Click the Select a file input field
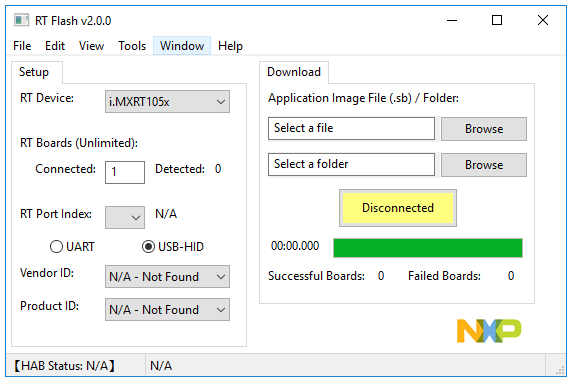This screenshot has width=573, height=381. 351,129
